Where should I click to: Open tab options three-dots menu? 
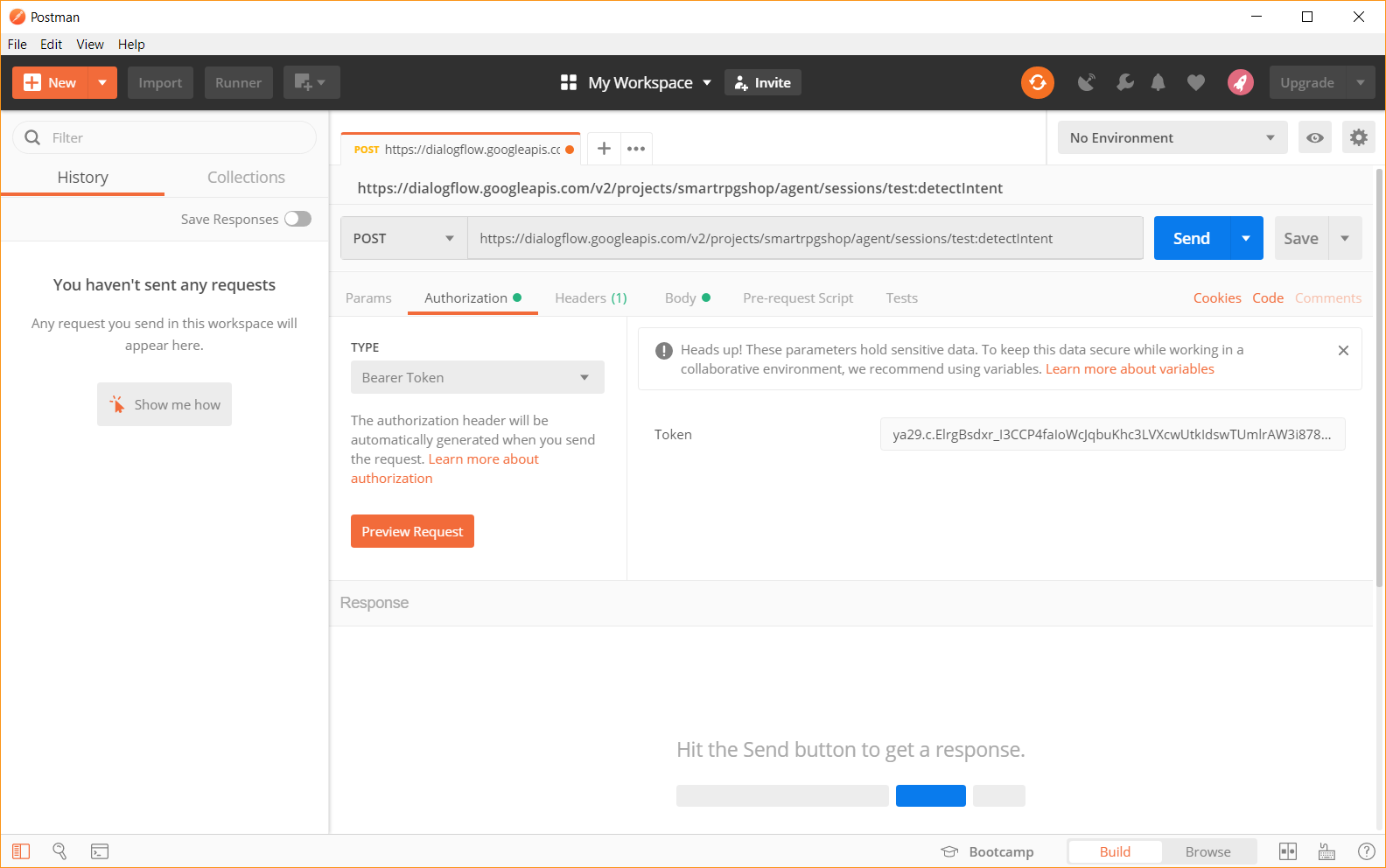[636, 149]
